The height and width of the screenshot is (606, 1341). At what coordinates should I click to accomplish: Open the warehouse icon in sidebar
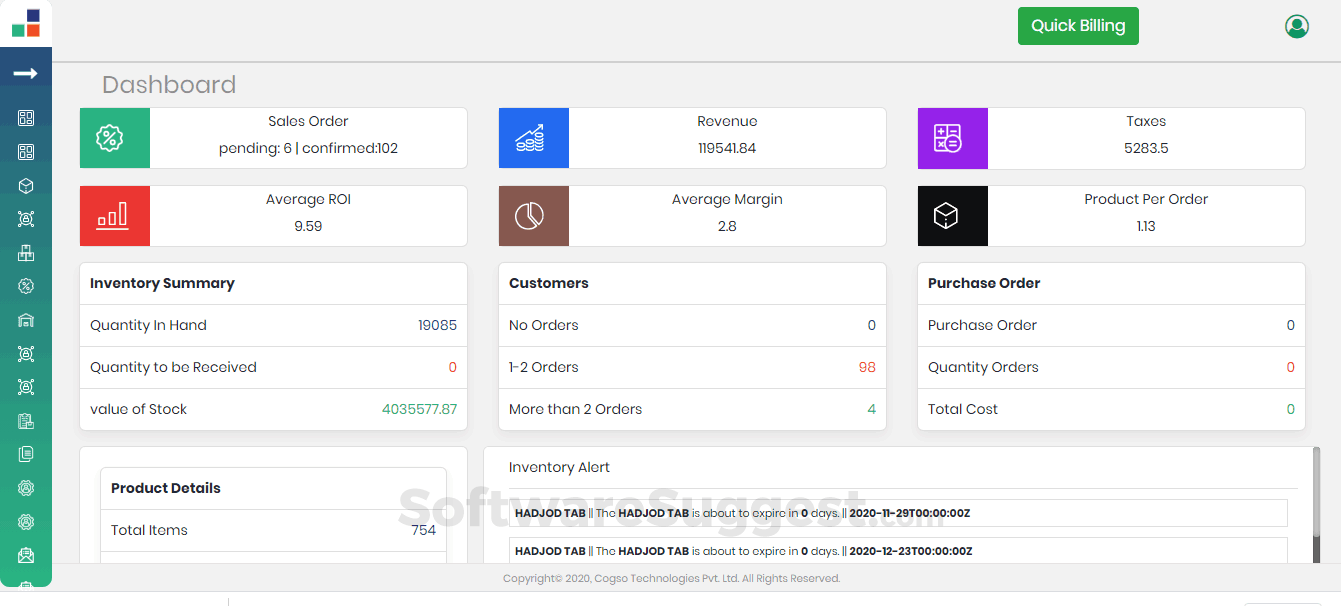[x=26, y=320]
